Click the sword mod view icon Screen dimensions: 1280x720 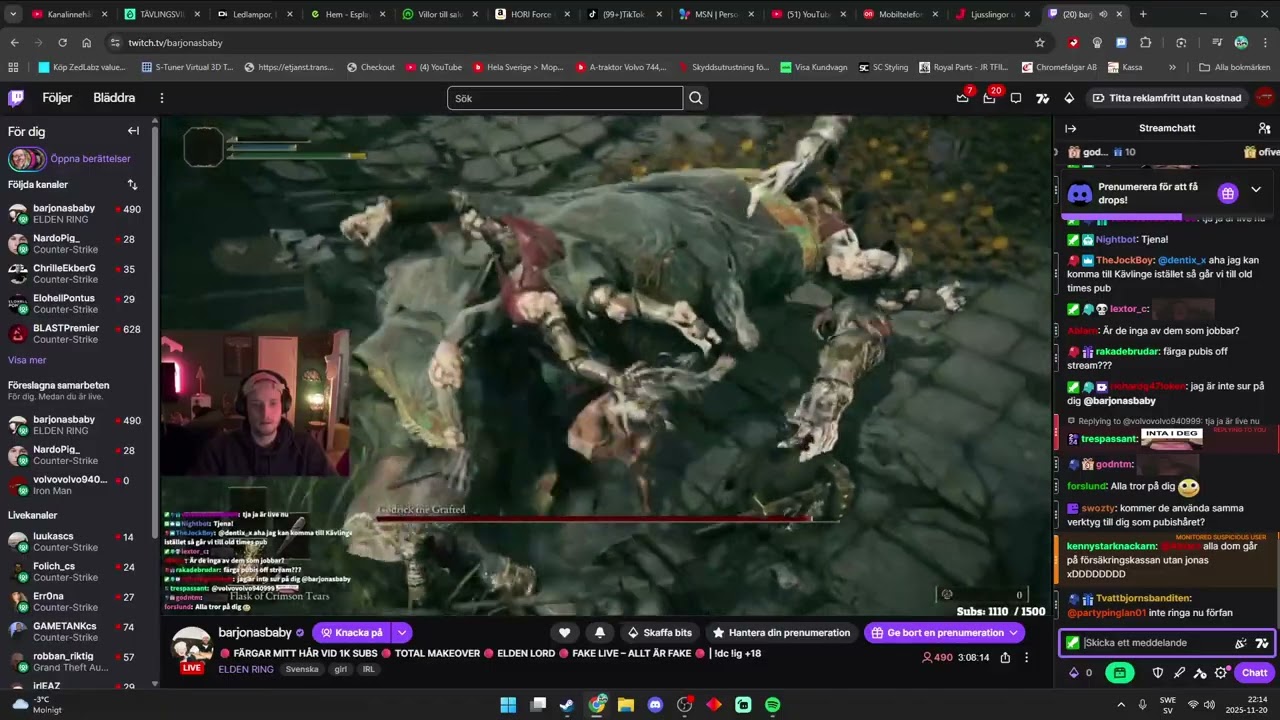[x=1179, y=673]
